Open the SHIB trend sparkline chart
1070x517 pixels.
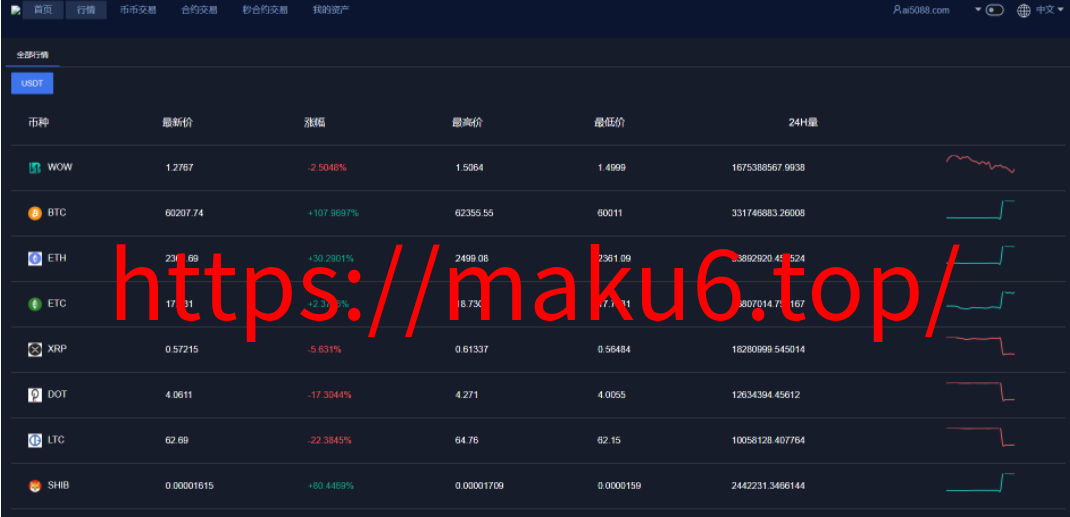click(x=981, y=482)
